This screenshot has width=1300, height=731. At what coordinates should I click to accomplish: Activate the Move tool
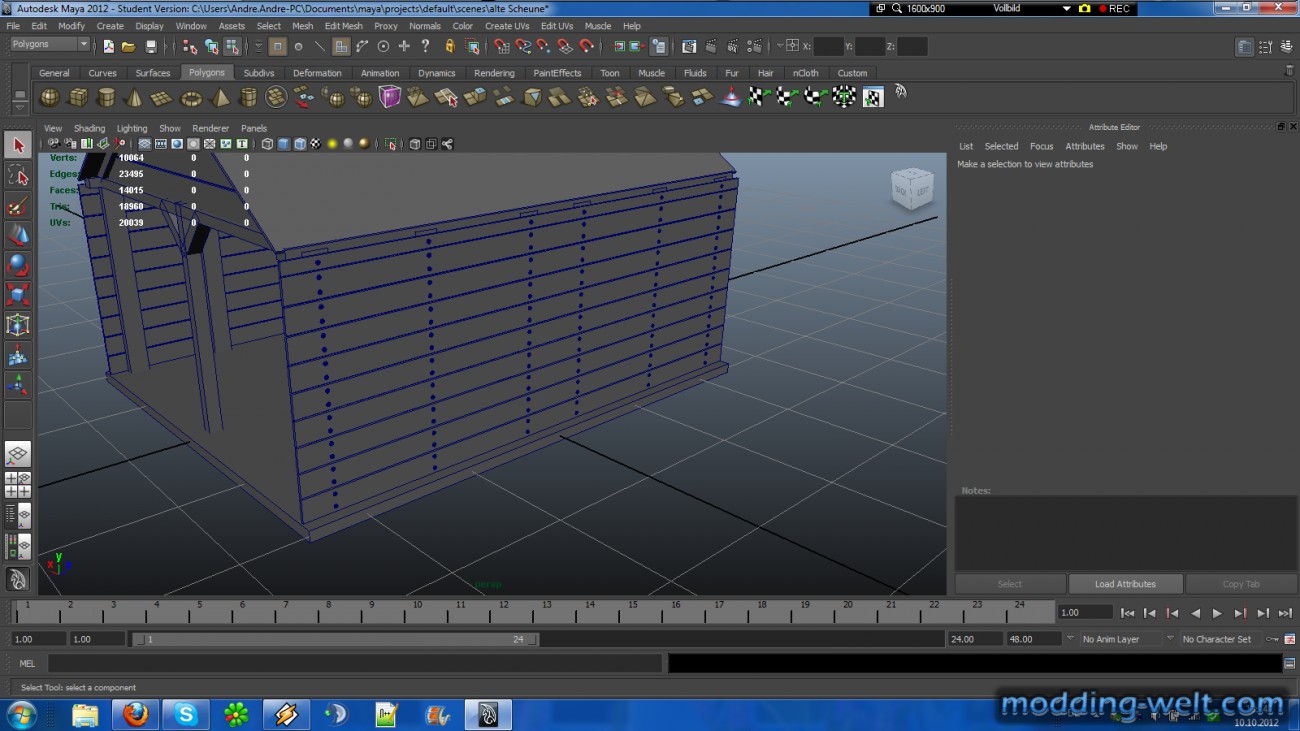(18, 235)
